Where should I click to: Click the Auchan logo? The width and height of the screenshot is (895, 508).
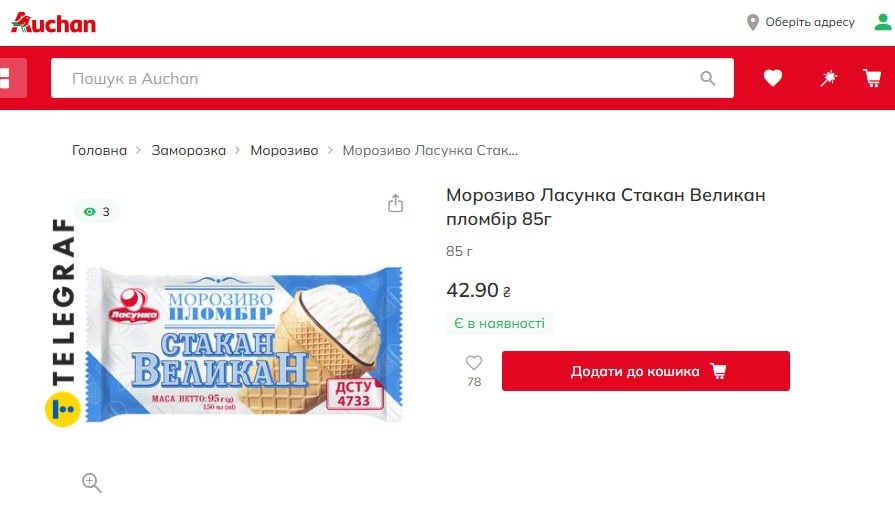(x=53, y=23)
